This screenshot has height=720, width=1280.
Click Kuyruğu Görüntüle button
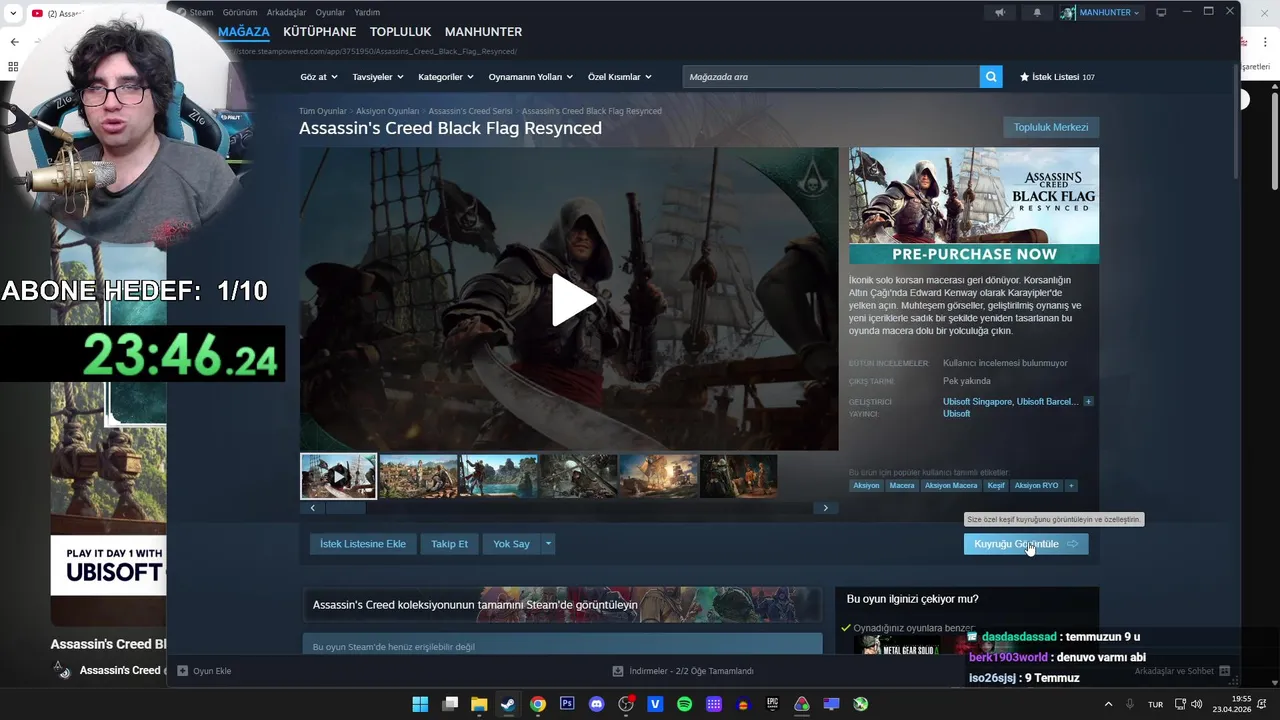coord(1026,544)
